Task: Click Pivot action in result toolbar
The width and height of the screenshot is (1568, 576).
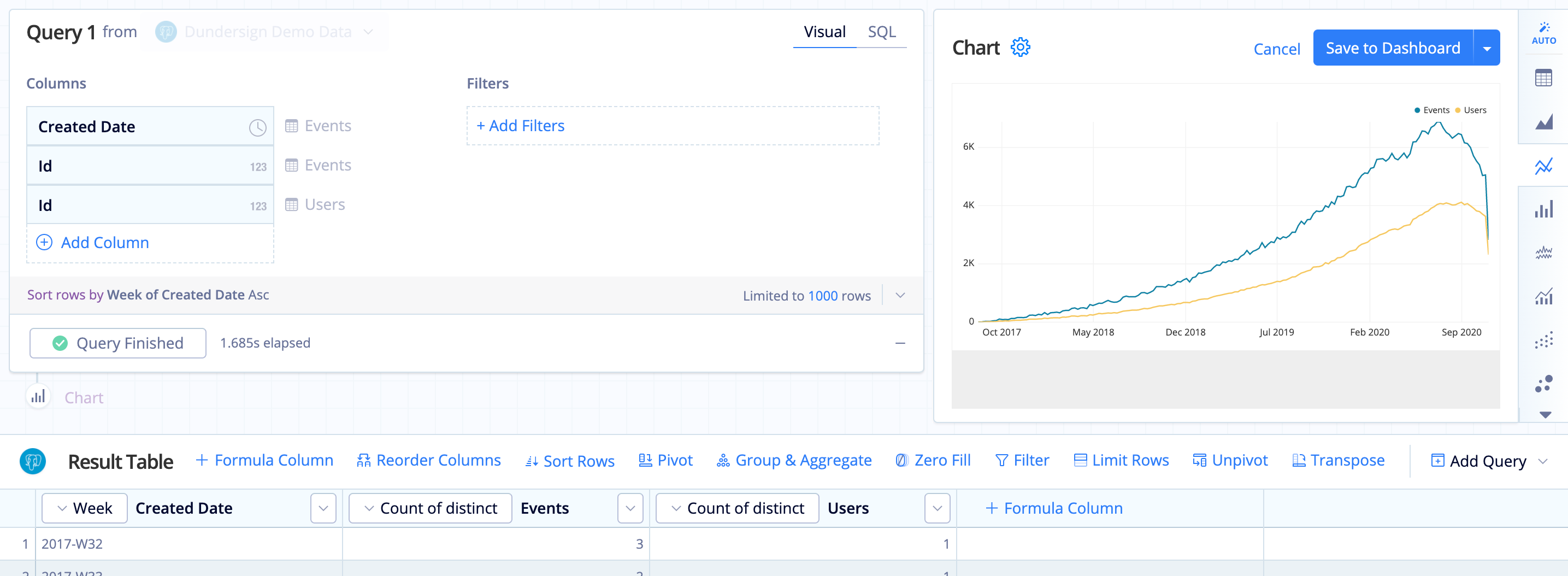Action: pyautogui.click(x=665, y=460)
